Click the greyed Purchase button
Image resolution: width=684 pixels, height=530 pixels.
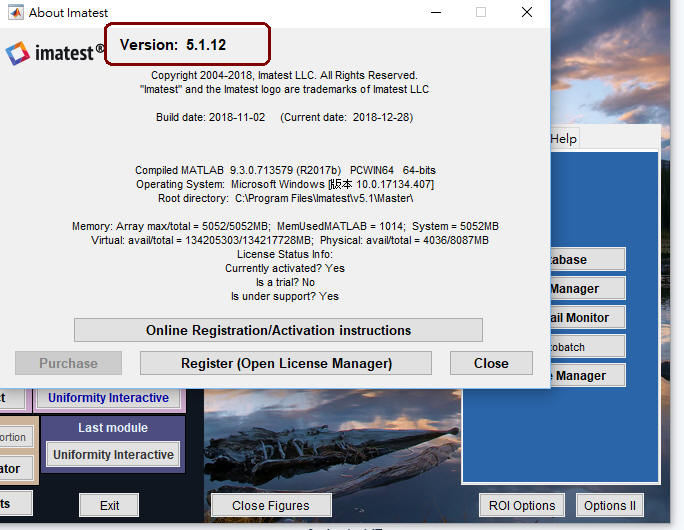tap(68, 363)
